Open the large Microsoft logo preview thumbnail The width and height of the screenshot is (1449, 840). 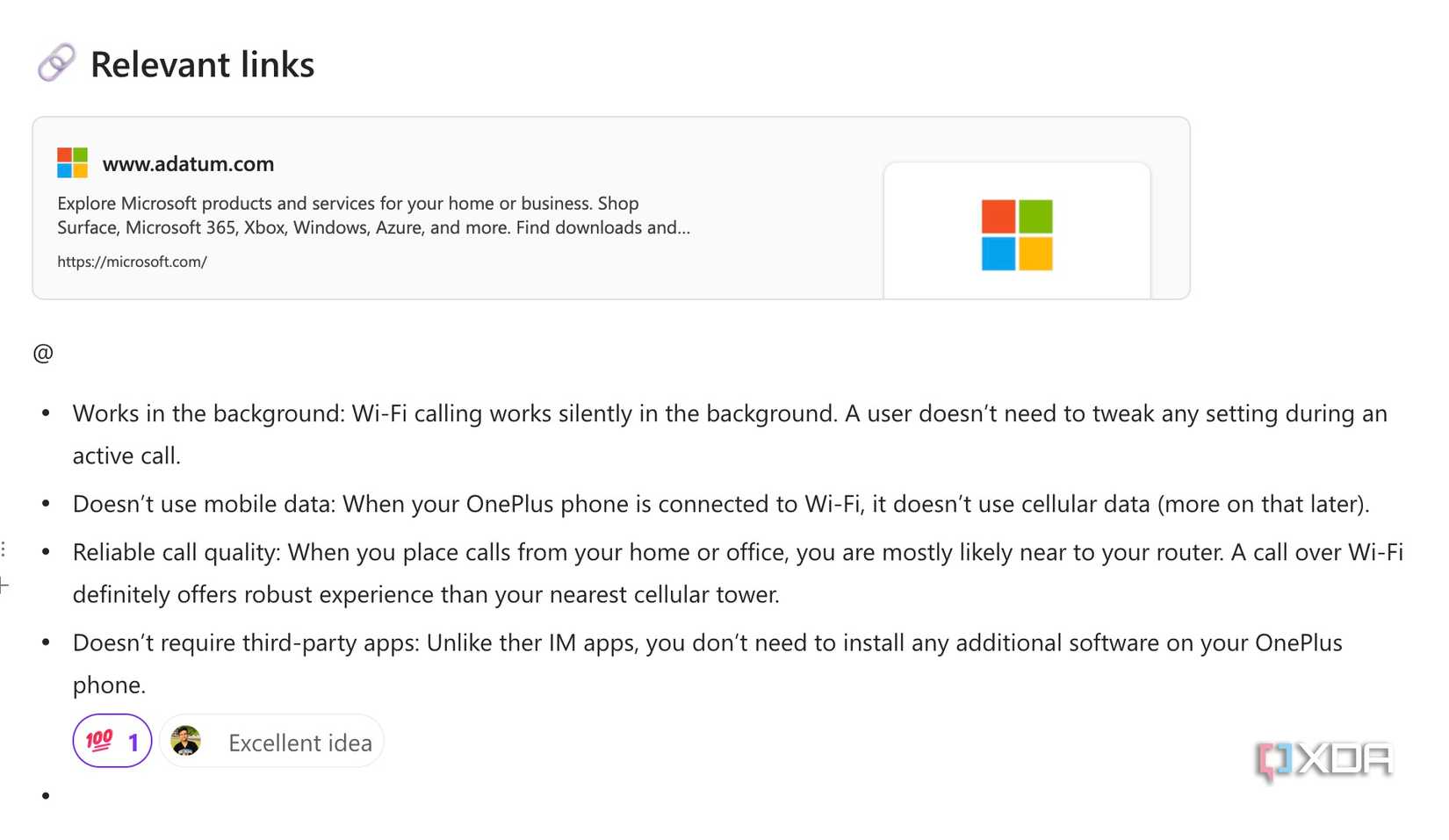[1017, 231]
